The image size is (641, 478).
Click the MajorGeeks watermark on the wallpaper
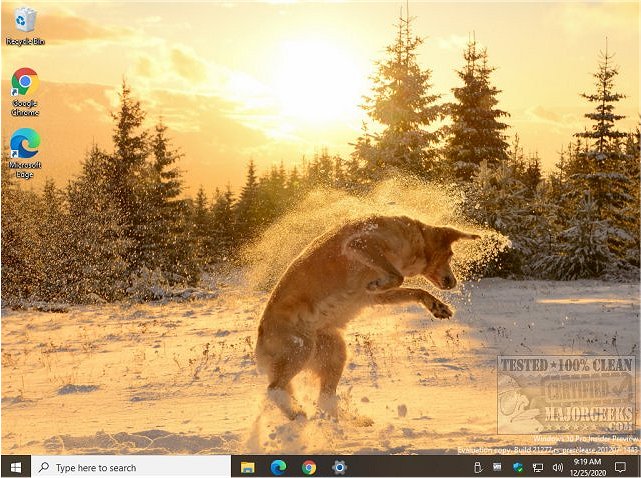pos(567,395)
